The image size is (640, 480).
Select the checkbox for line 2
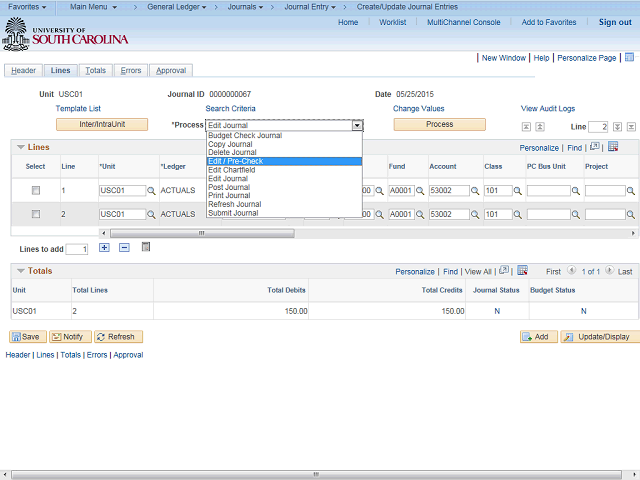pos(36,214)
